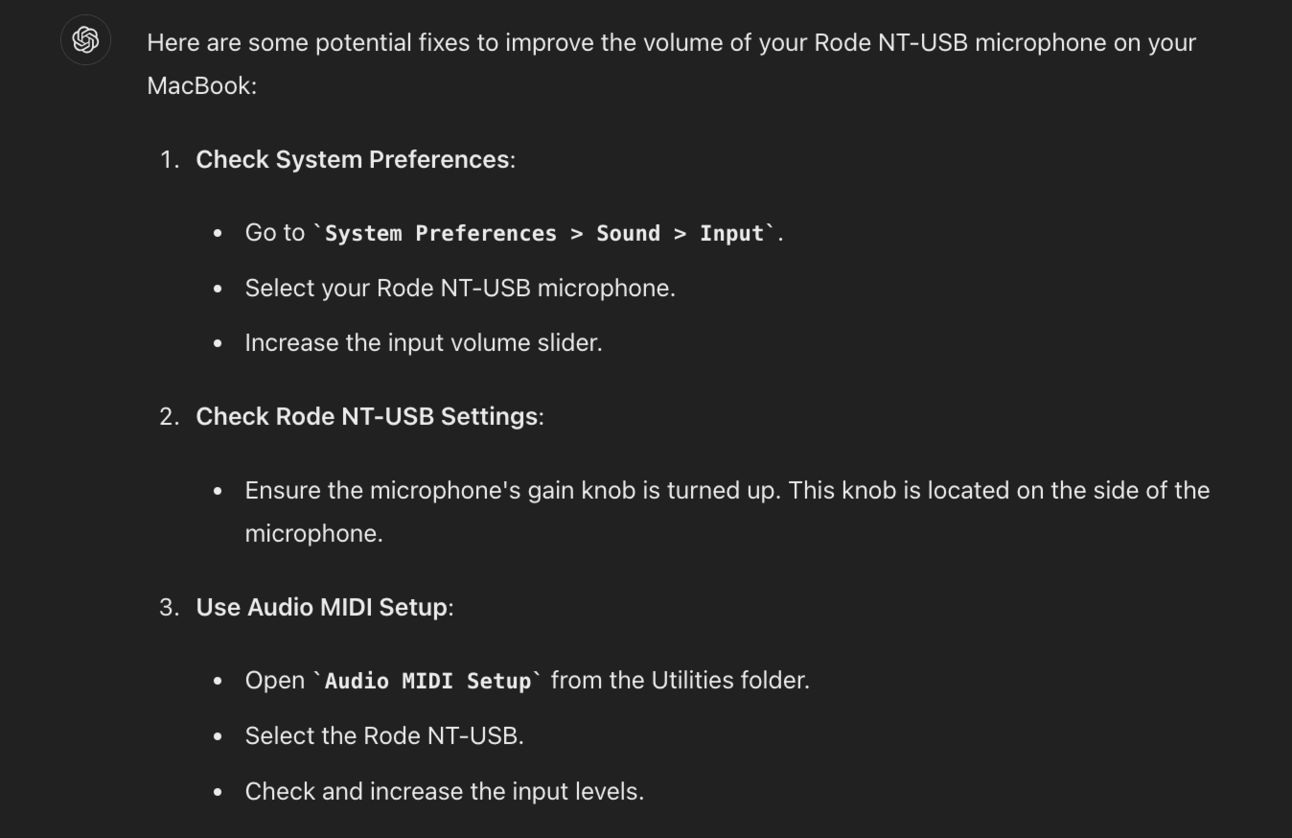This screenshot has width=1292, height=838.
Task: Click the gain knob instruction sentence
Action: pos(727,491)
